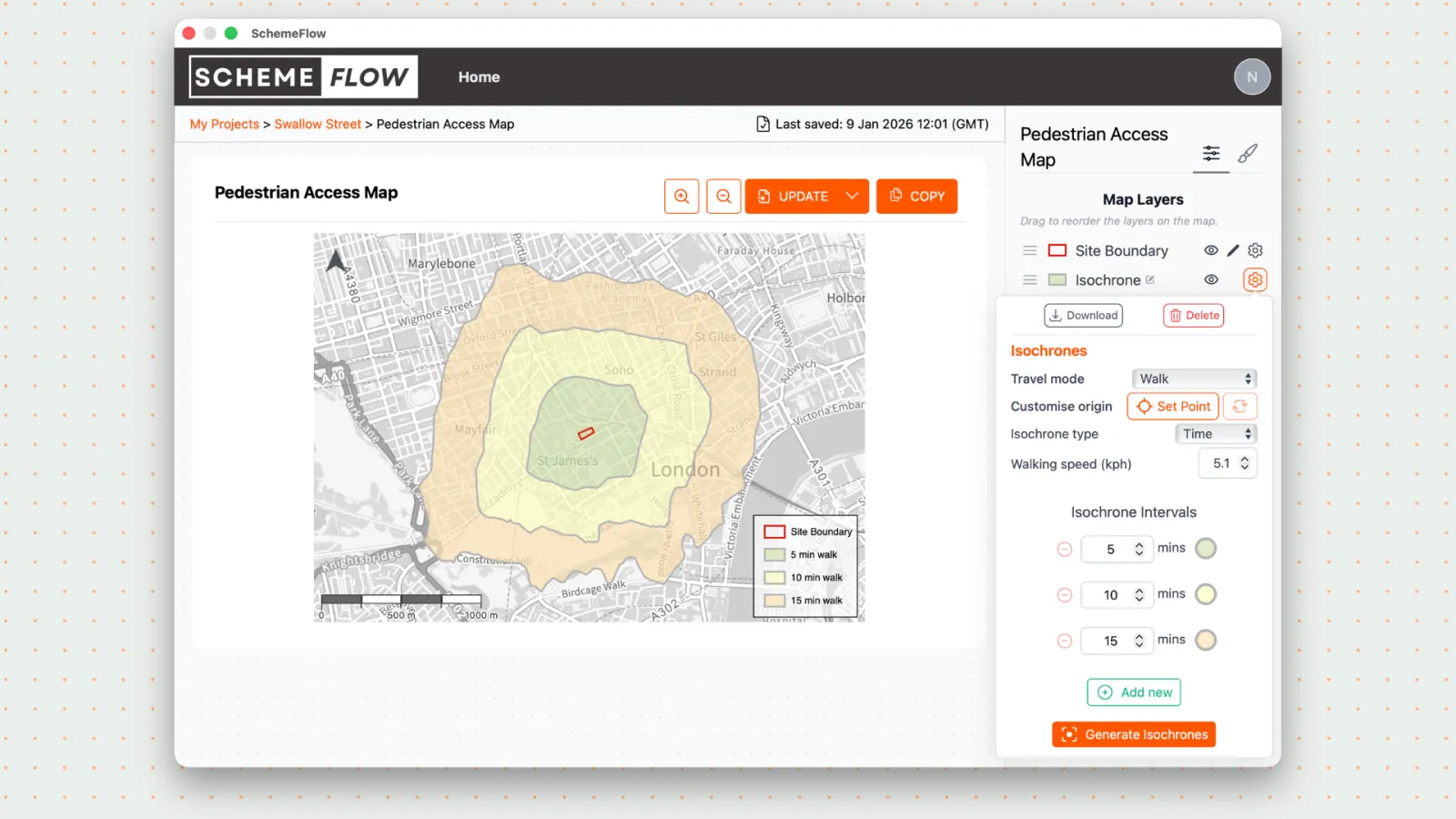Click the 'Isochrones' section heading
The image size is (1456, 819).
pos(1048,351)
